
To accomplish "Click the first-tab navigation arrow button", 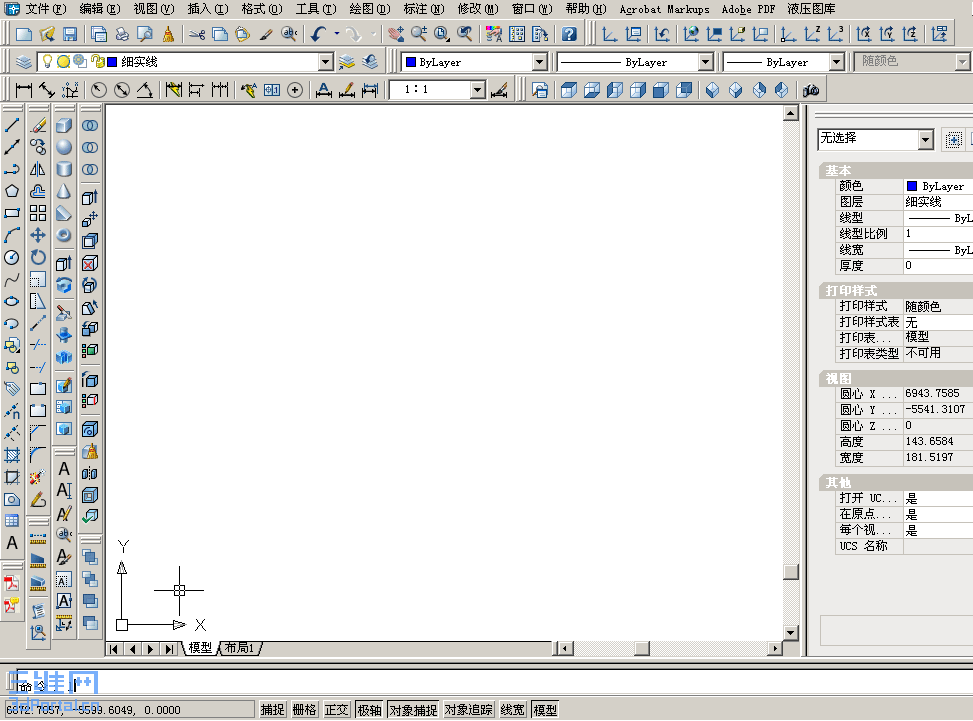I will [x=113, y=648].
